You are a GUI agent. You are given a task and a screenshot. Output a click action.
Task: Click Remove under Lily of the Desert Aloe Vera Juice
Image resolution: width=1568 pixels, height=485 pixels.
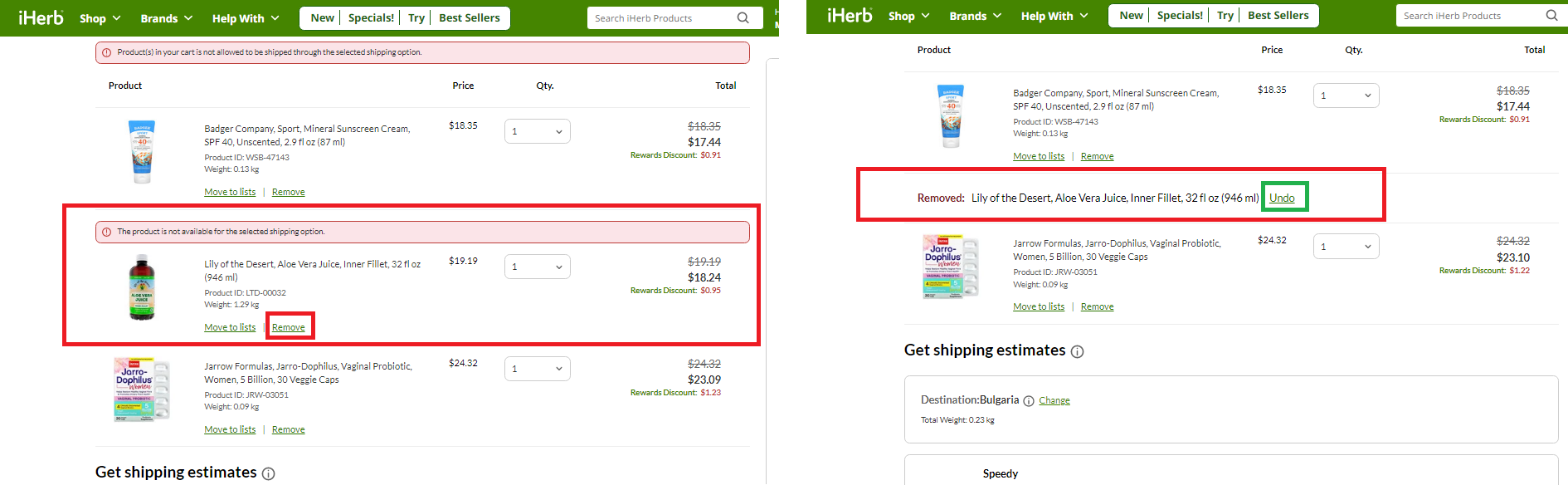point(288,327)
